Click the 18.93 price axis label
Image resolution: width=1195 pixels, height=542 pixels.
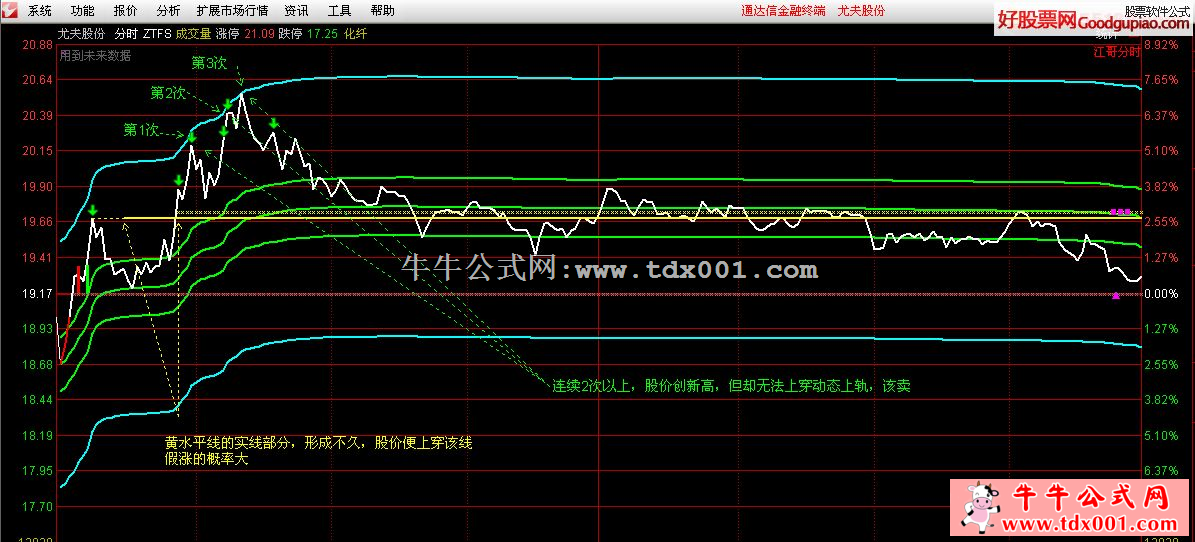tap(36, 329)
